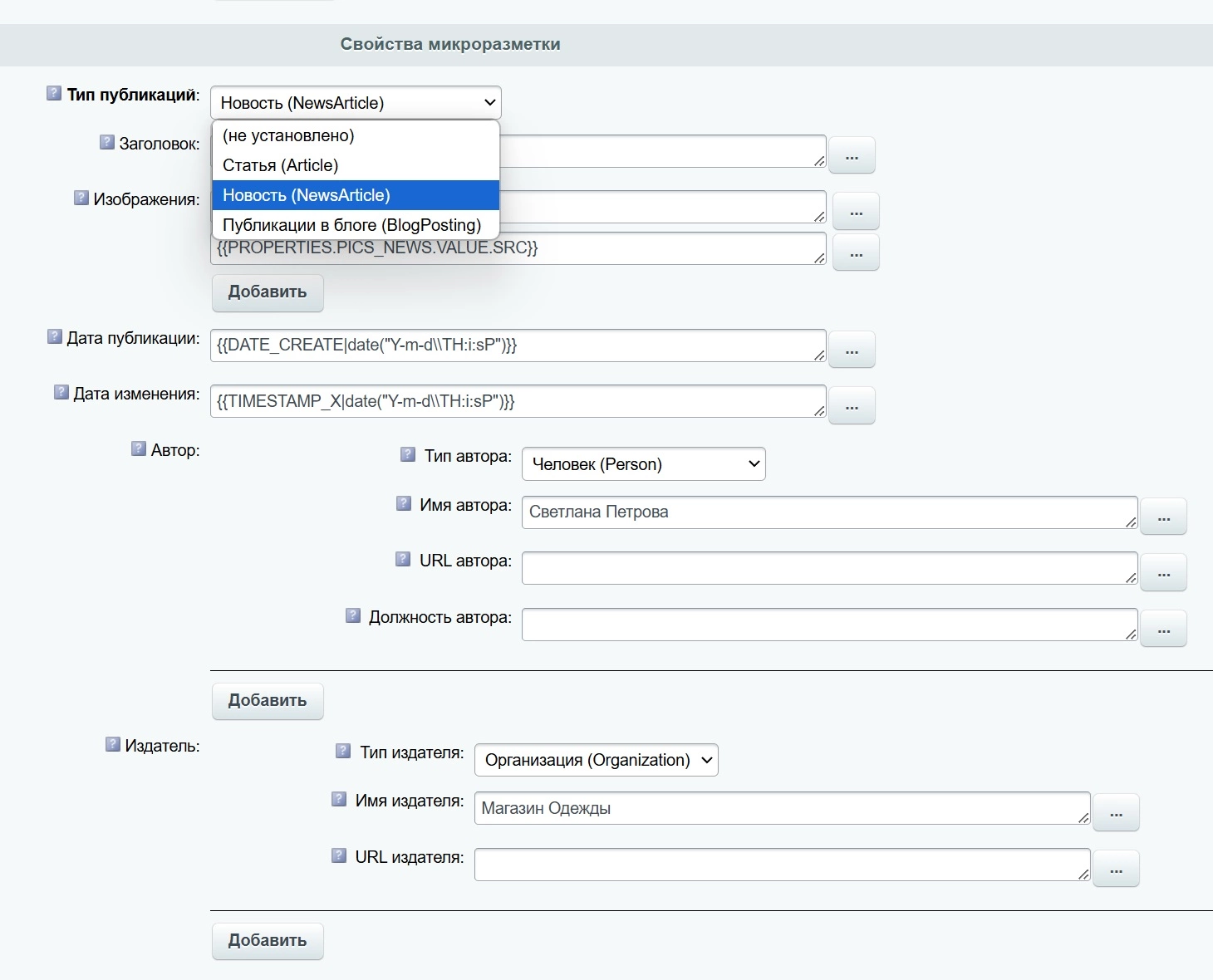Click help icon beside Должность автора
Screen dimensions: 1213x980
click(x=353, y=615)
